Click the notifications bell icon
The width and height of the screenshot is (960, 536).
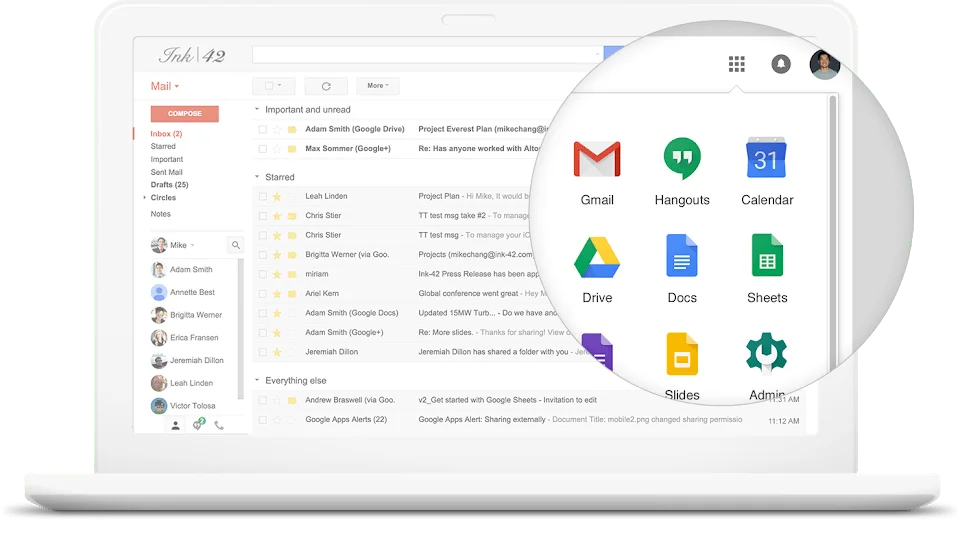pyautogui.click(x=781, y=64)
